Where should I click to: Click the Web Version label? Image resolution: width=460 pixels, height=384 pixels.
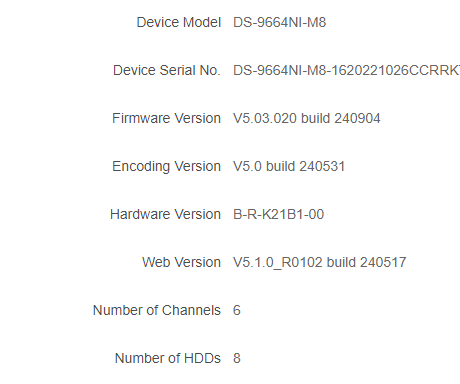(181, 262)
